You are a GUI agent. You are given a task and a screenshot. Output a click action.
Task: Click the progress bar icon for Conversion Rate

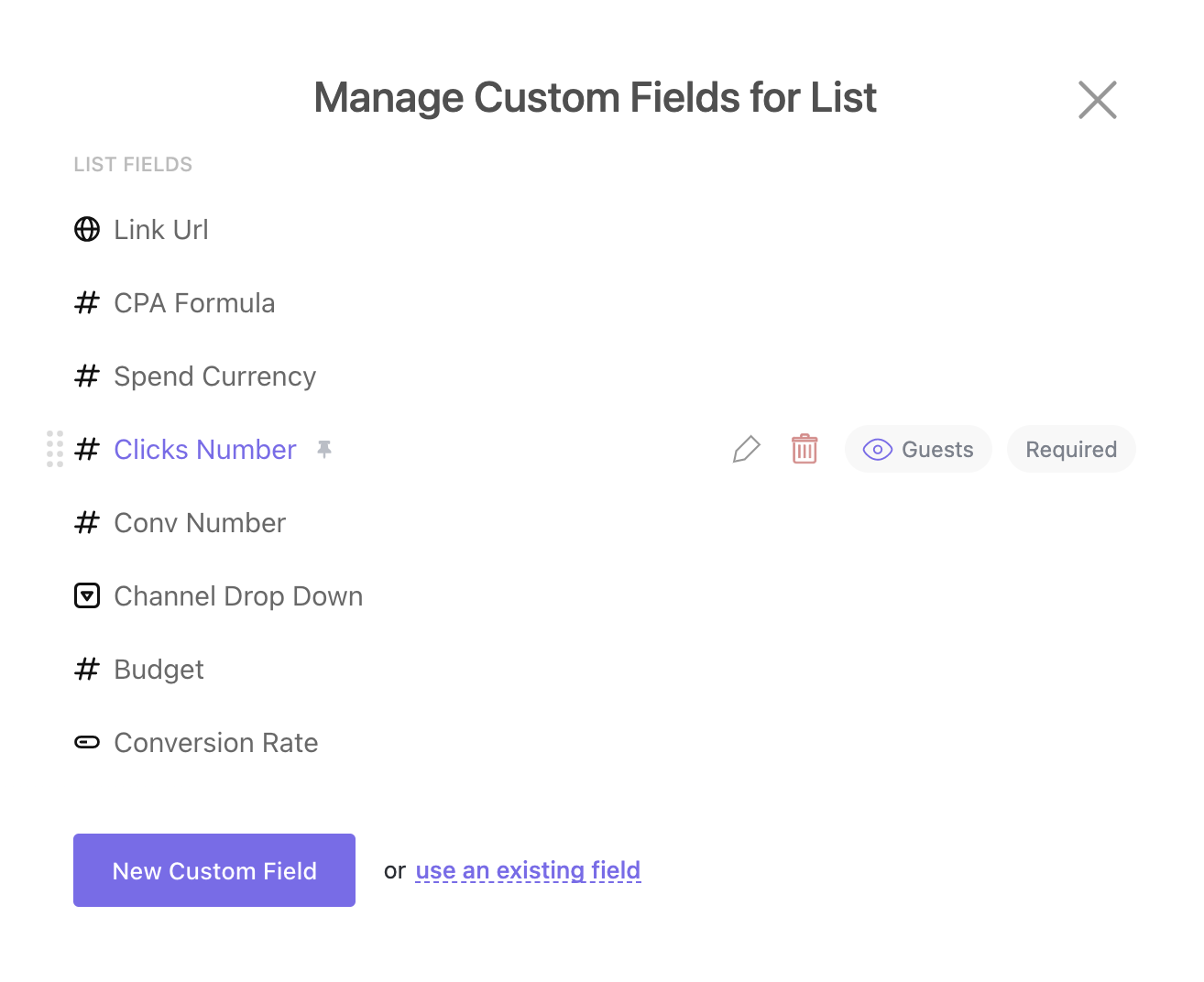click(x=87, y=743)
